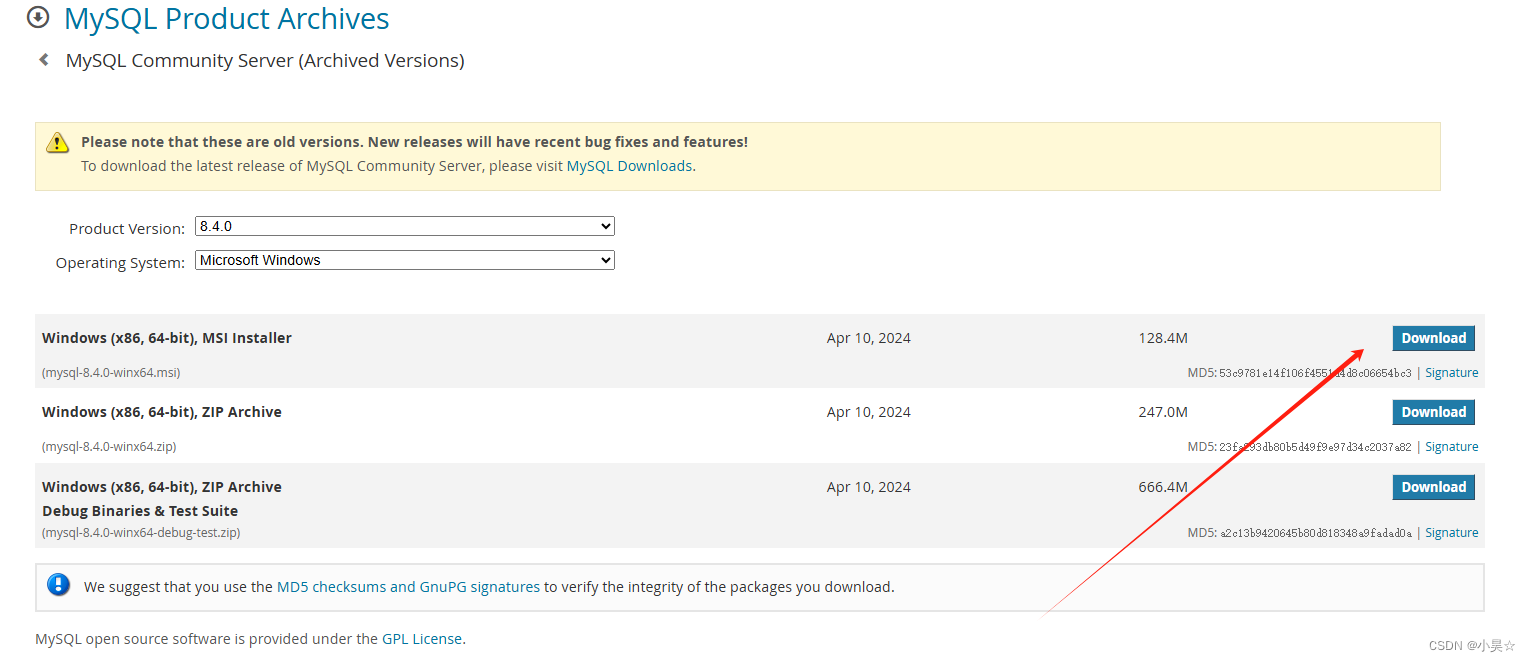The height and width of the screenshot is (662, 1531).
Task: Click the MySQL Product Archives heading
Action: [x=226, y=18]
